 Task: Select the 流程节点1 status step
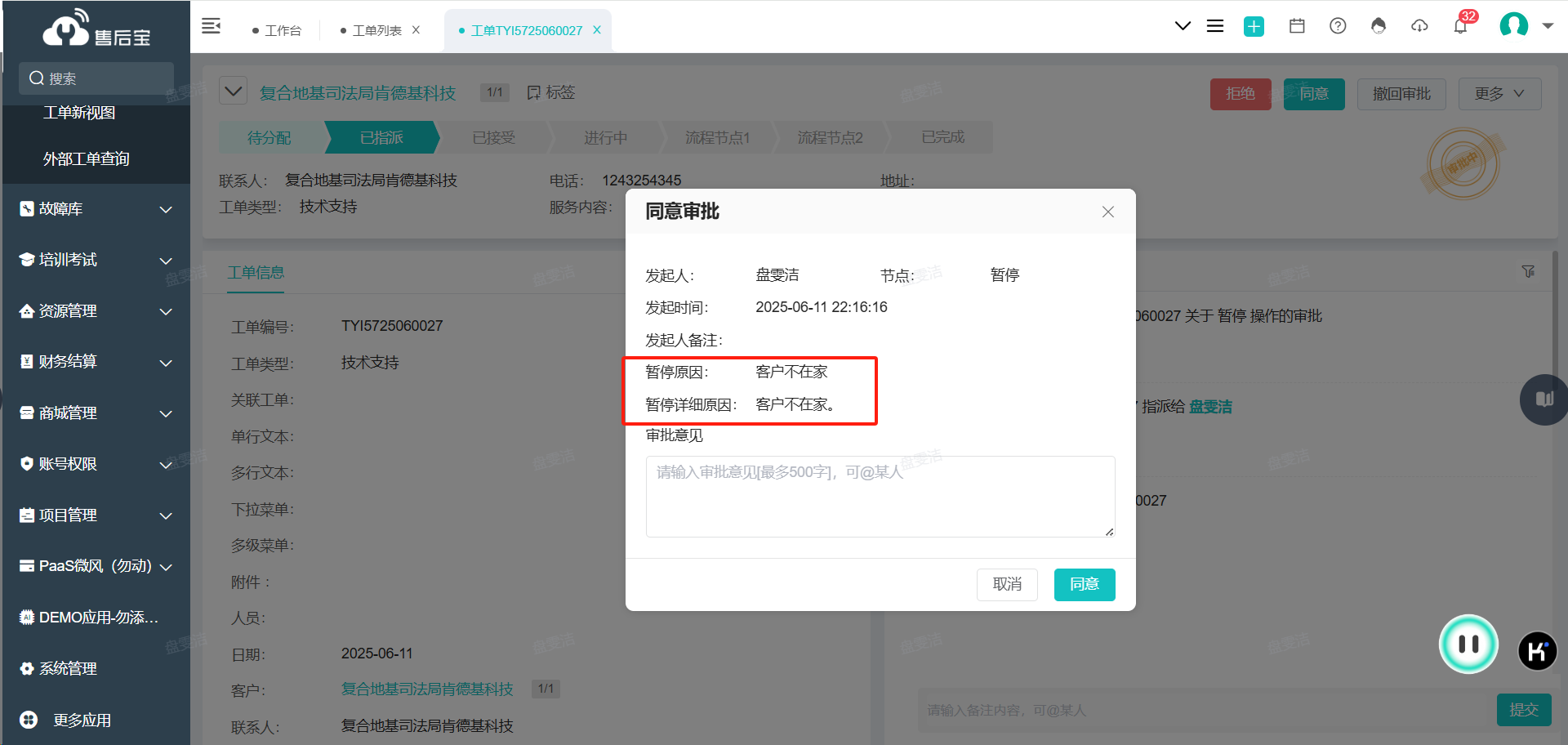coord(717,137)
